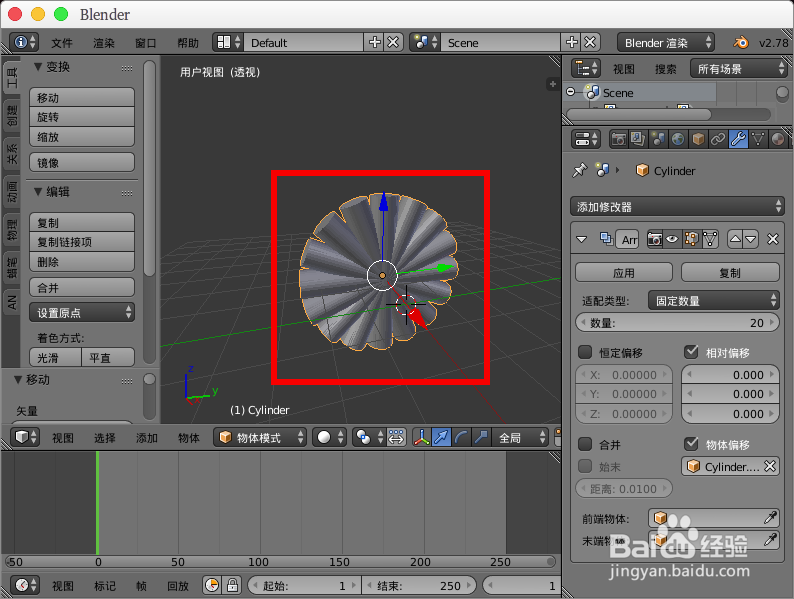Image resolution: width=794 pixels, height=599 pixels.
Task: Click the 应用 Apply modifier button
Action: (x=624, y=272)
